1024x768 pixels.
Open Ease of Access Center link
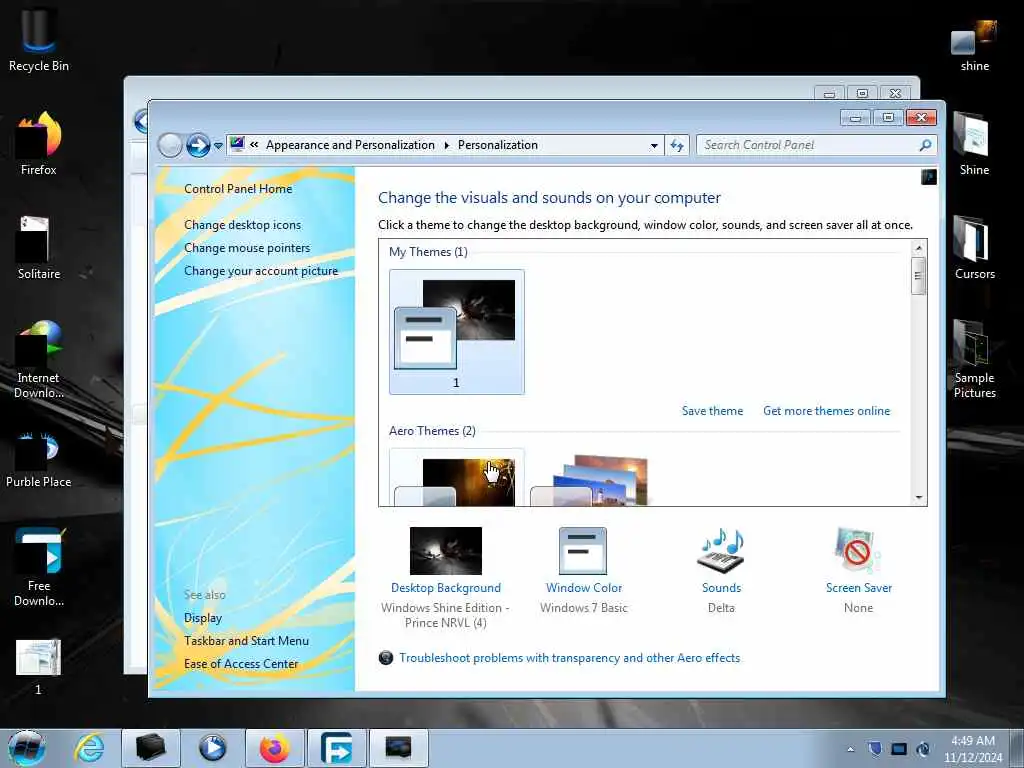[240, 664]
